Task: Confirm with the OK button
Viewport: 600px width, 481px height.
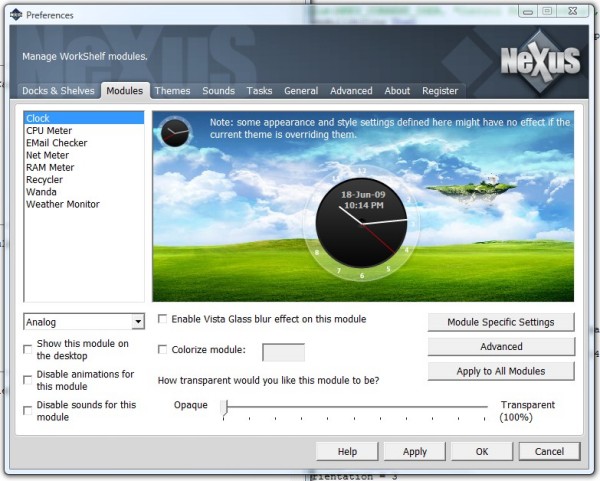Action: coord(482,452)
